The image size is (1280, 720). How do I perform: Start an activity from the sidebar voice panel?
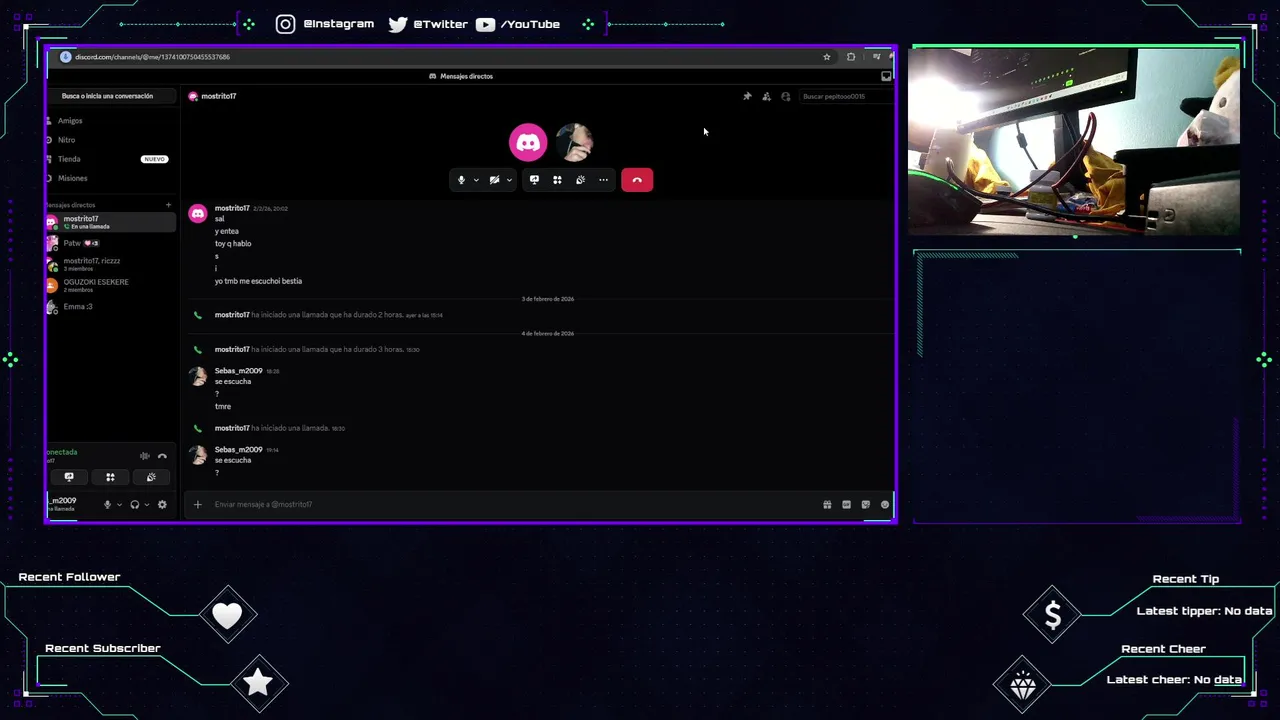tap(110, 477)
